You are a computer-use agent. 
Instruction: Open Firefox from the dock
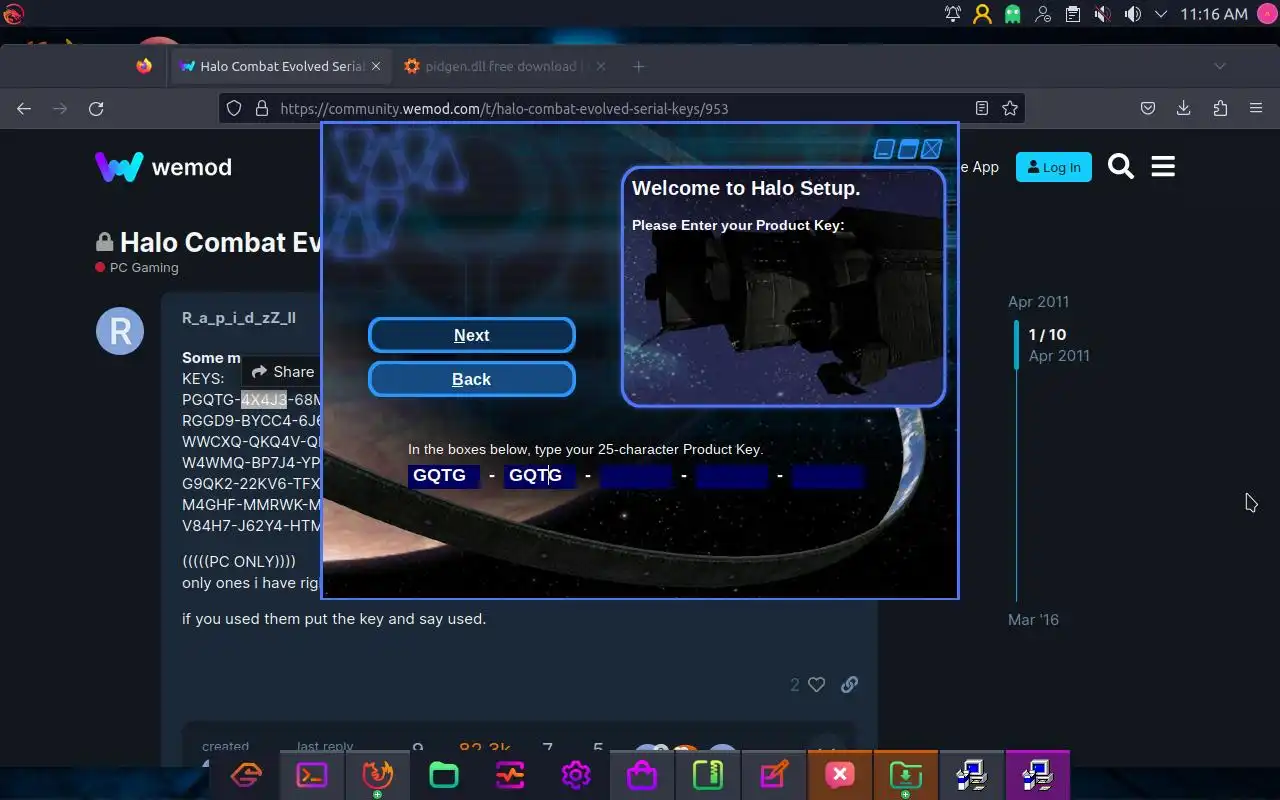point(378,775)
